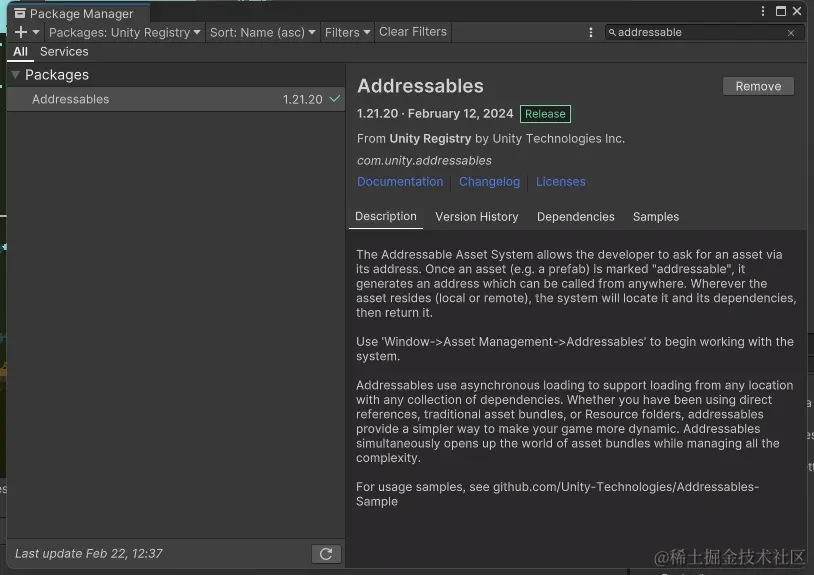The image size is (814, 575).
Task: Select the Addressables package row
Action: pos(176,99)
